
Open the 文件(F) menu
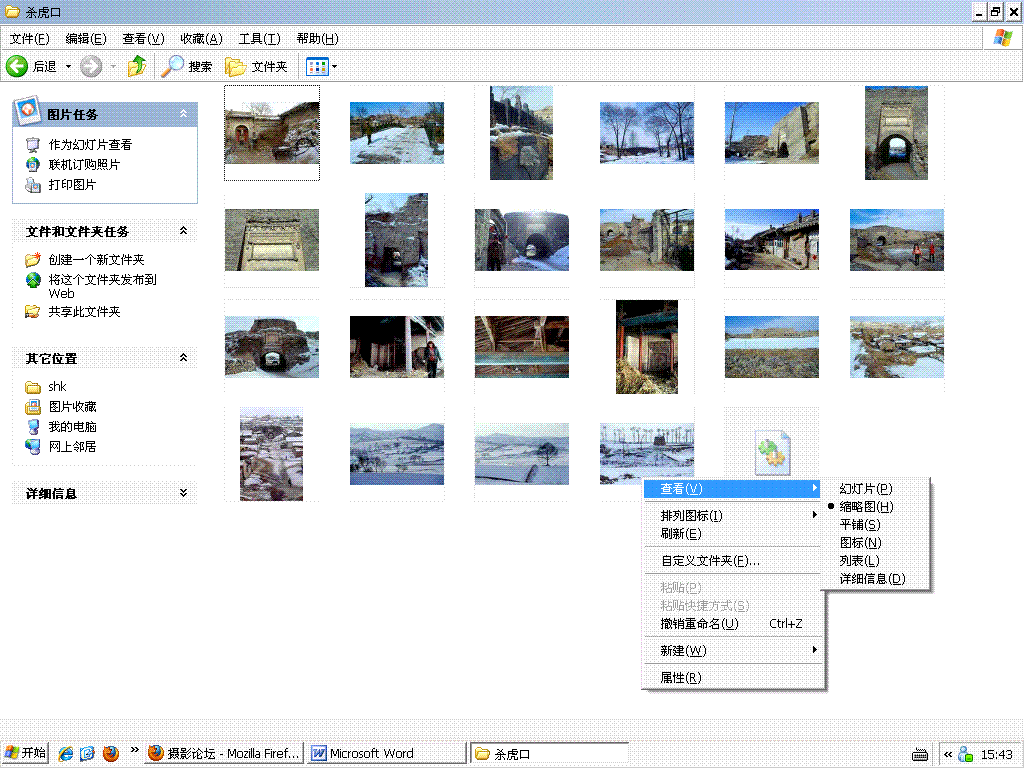[x=29, y=39]
